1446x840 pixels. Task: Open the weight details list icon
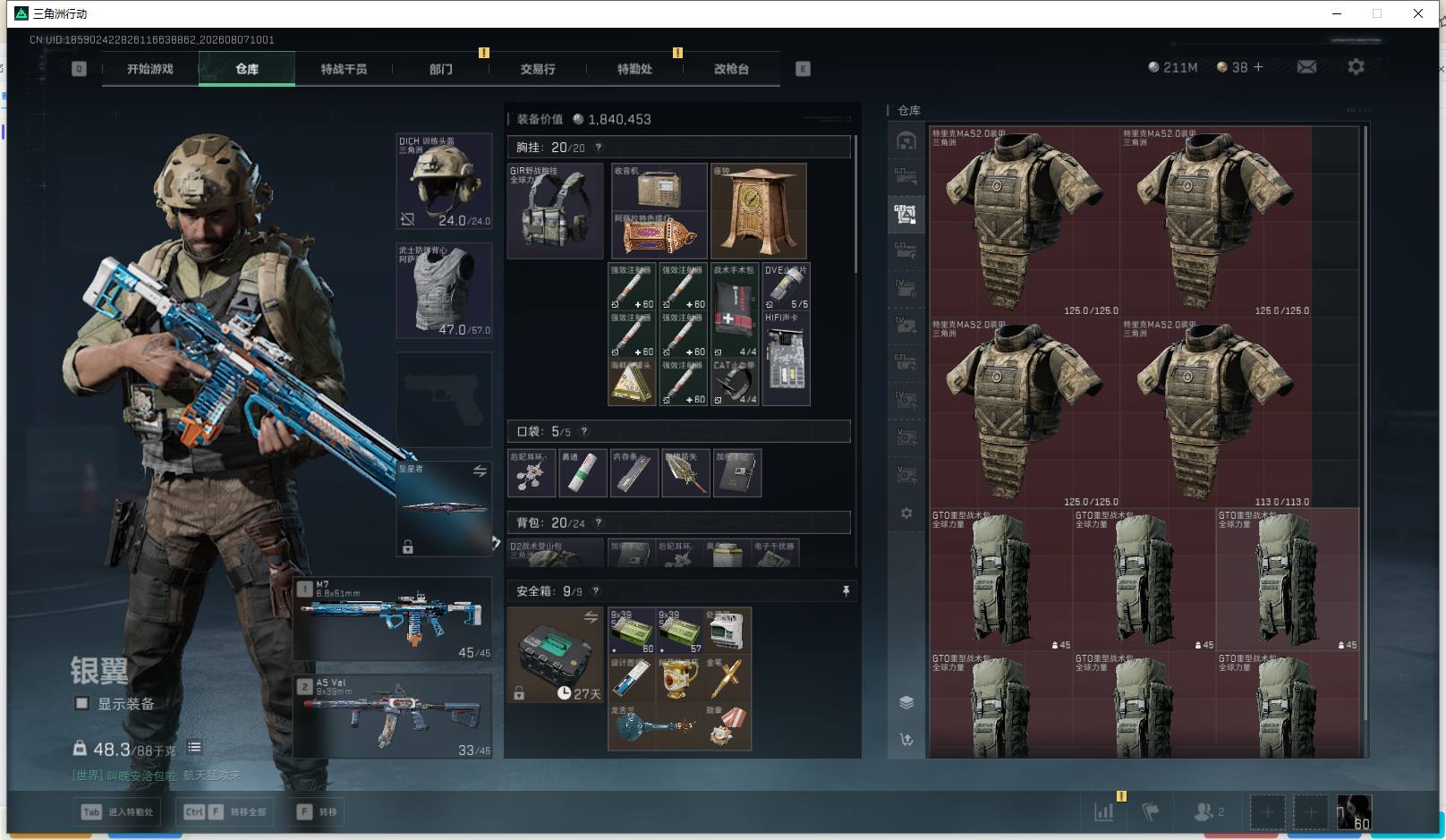(x=194, y=747)
